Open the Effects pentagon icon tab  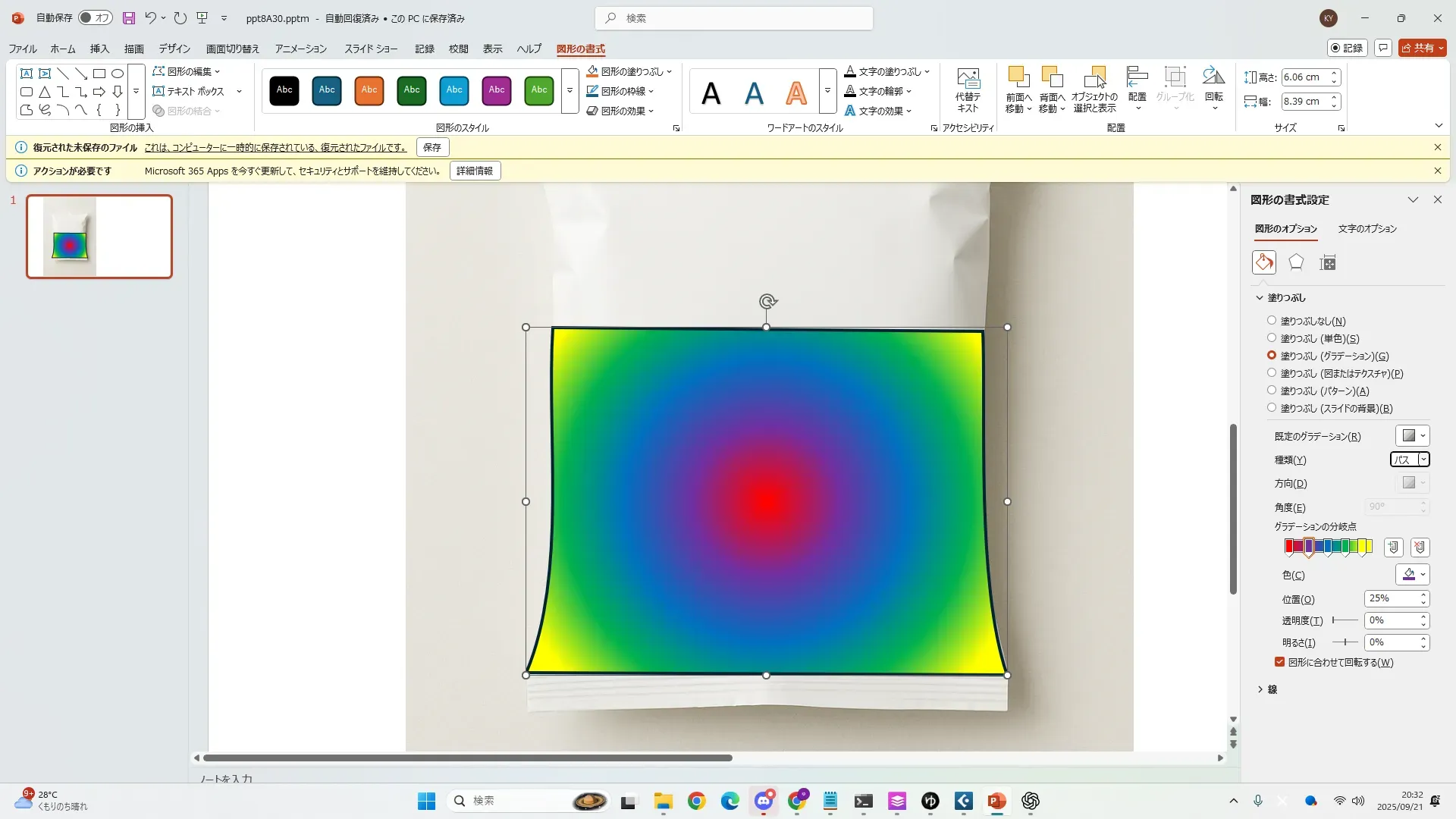click(1296, 262)
